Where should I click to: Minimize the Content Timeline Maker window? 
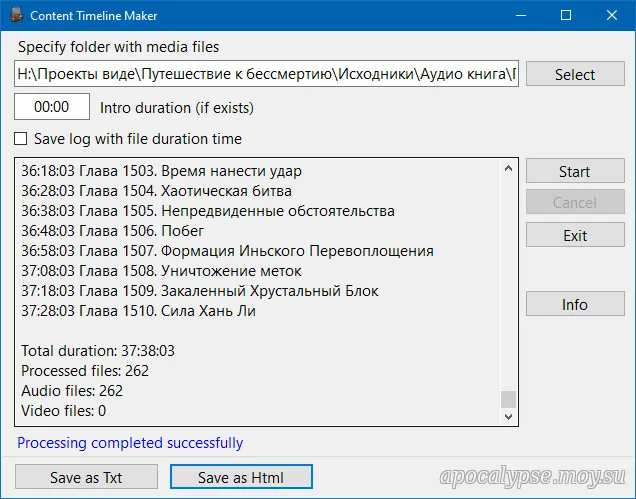point(518,16)
